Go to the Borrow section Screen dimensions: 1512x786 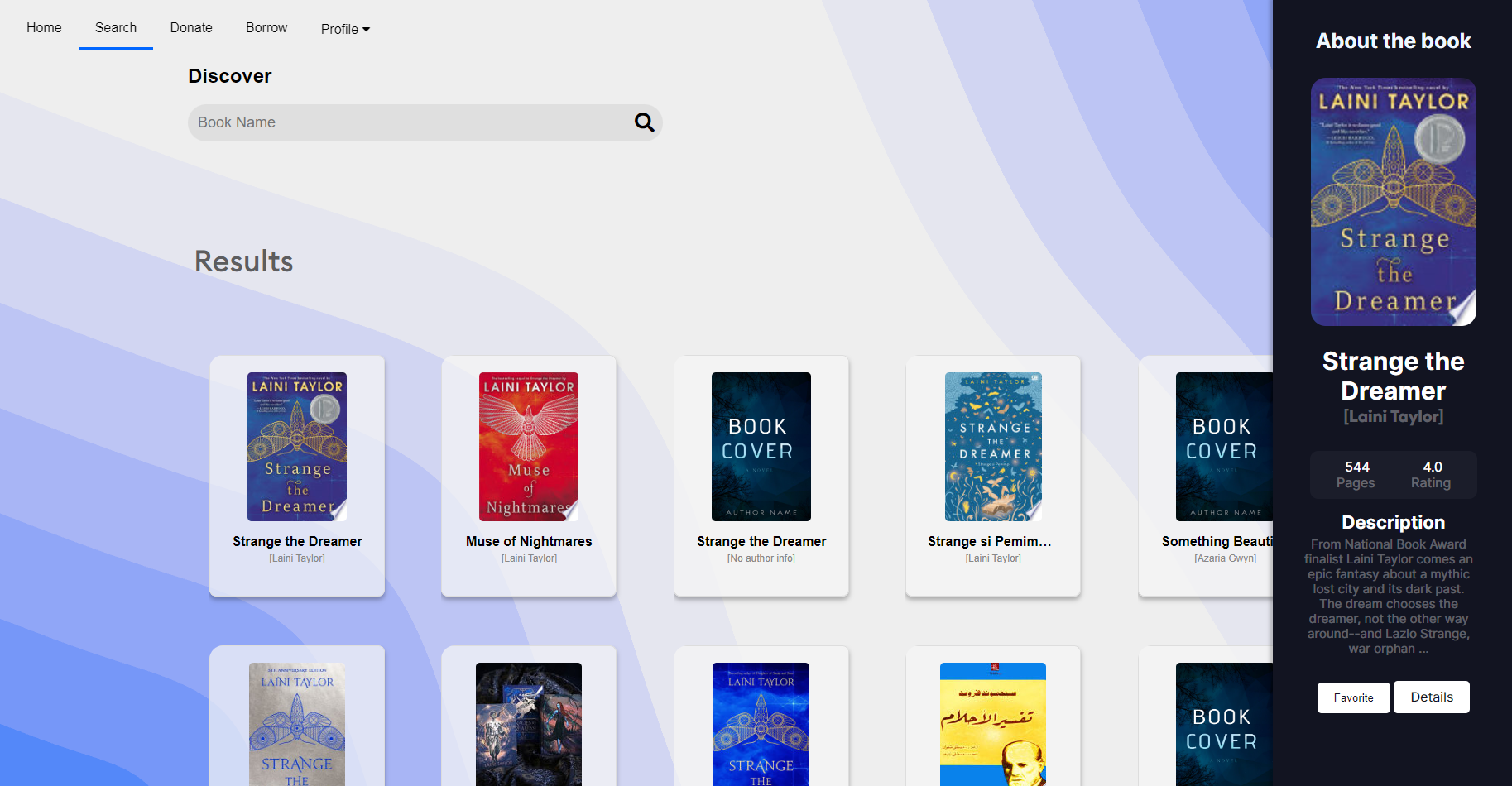point(266,27)
